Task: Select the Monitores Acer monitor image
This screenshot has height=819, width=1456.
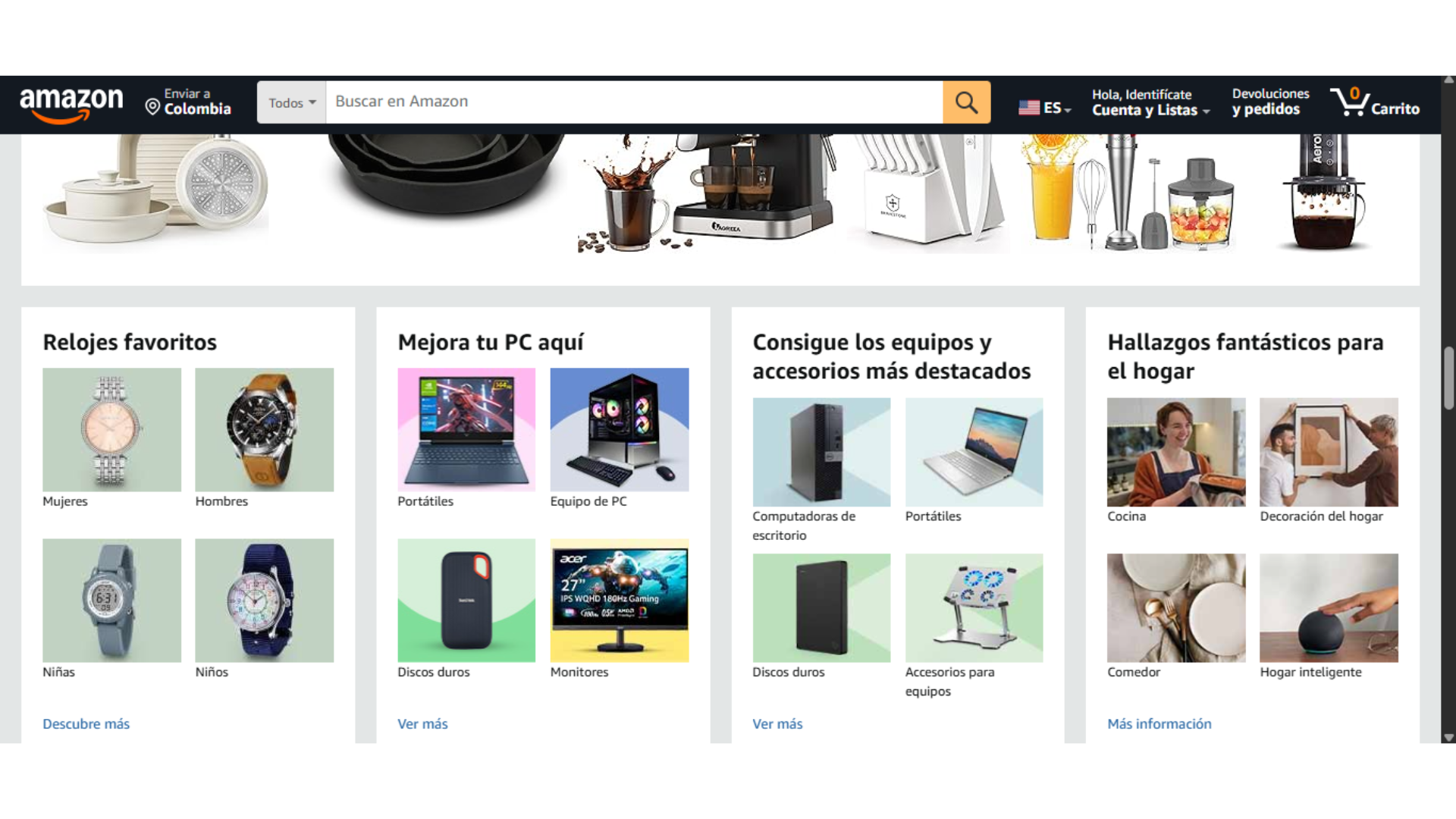Action: 619,600
